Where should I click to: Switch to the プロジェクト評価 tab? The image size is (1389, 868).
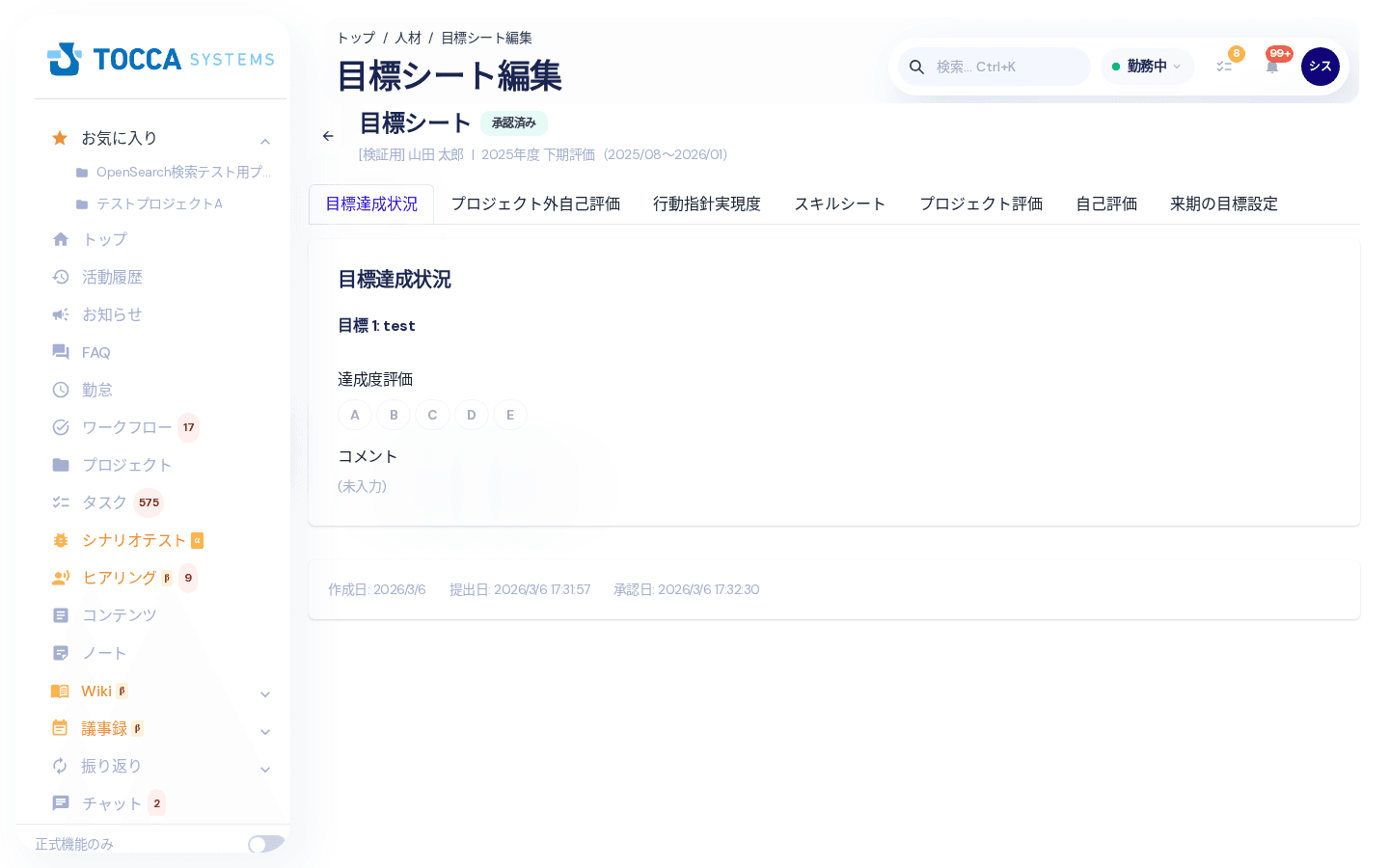[x=981, y=203]
